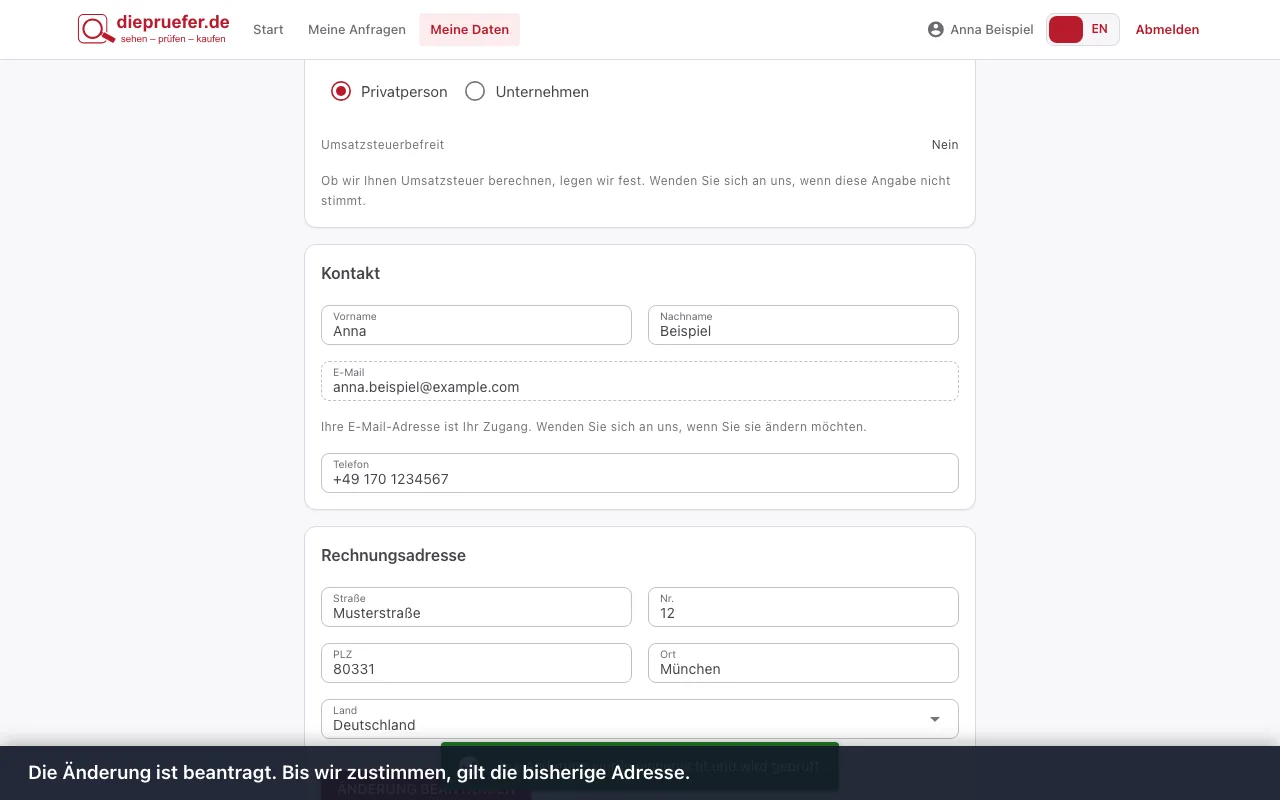1280x800 pixels.
Task: Open Meine Anfragen in the navigation
Action: [x=357, y=29]
